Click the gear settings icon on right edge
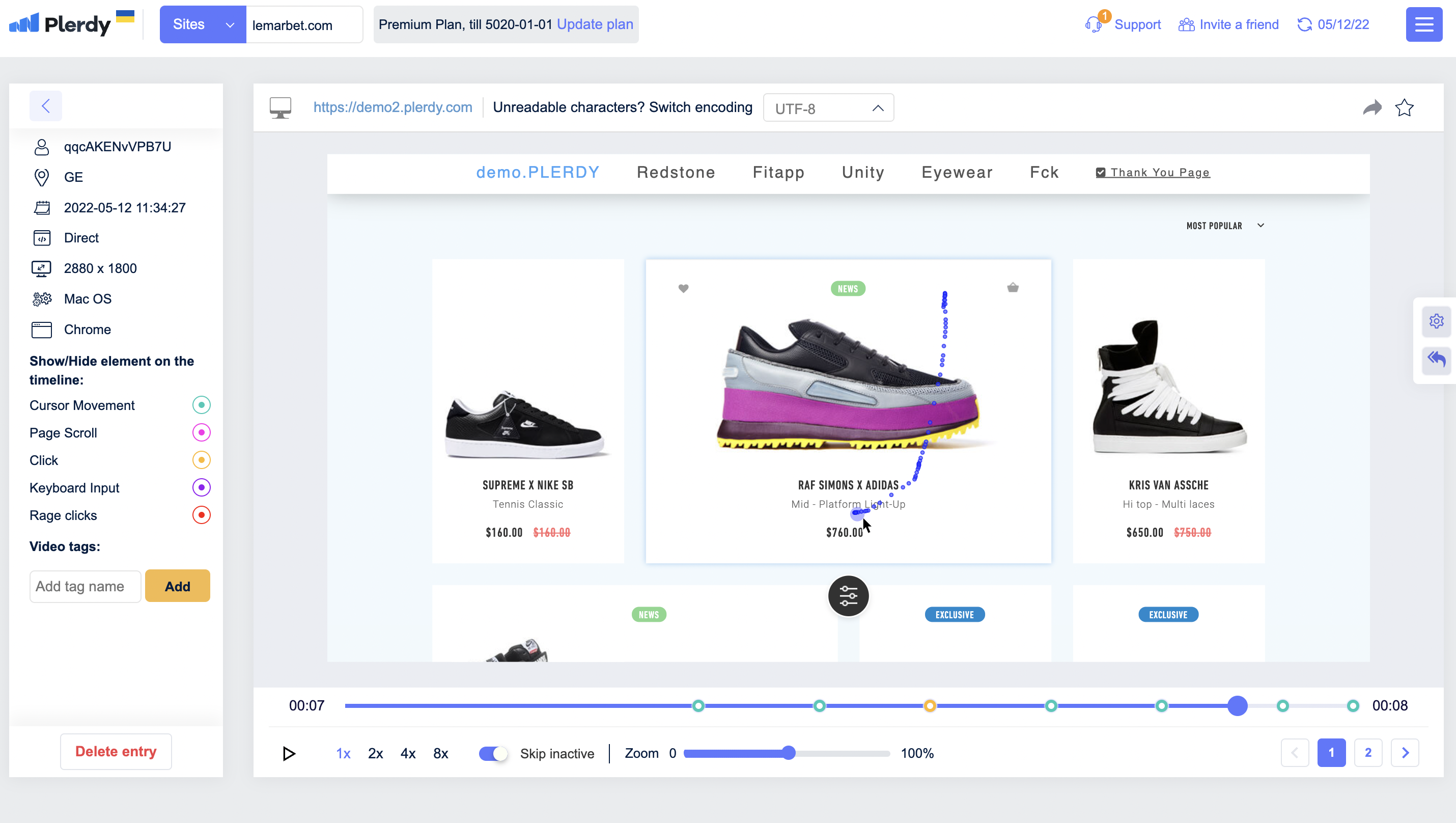This screenshot has height=823, width=1456. (x=1436, y=321)
